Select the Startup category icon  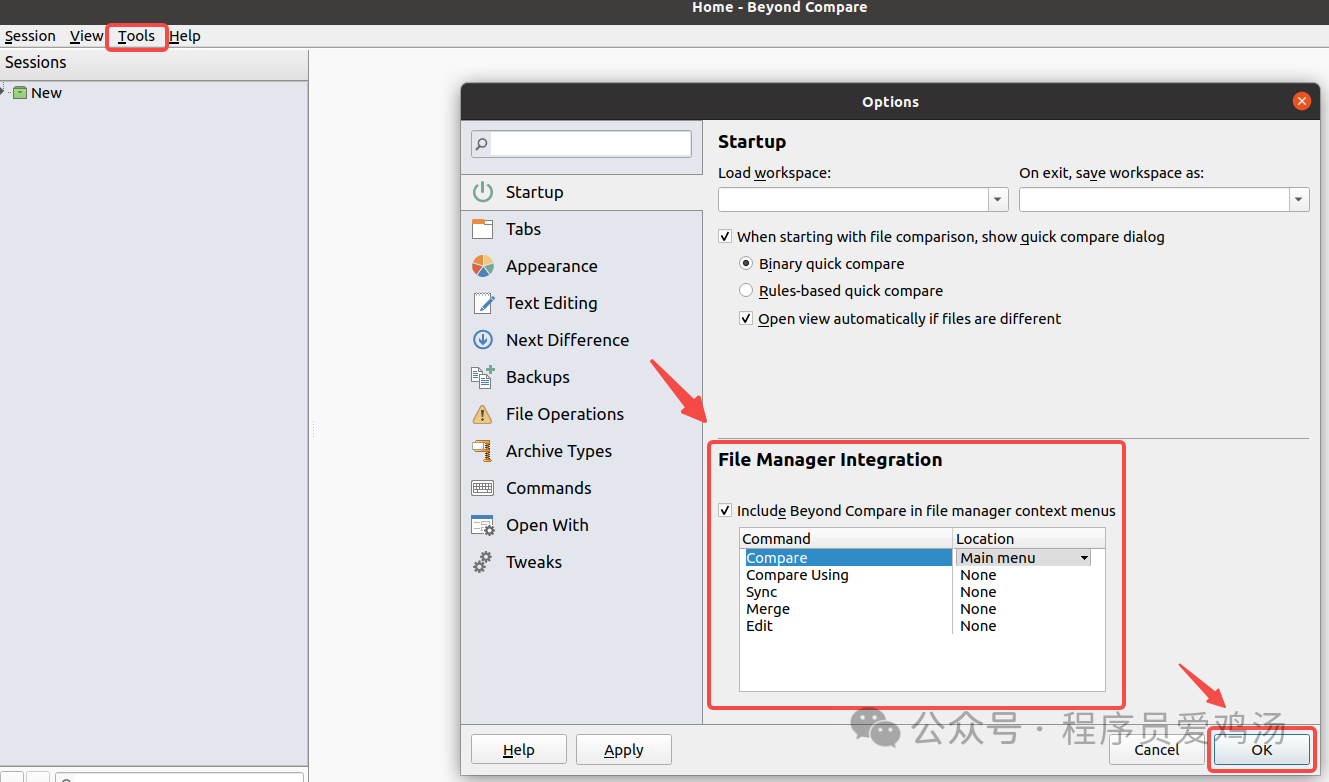[483, 191]
